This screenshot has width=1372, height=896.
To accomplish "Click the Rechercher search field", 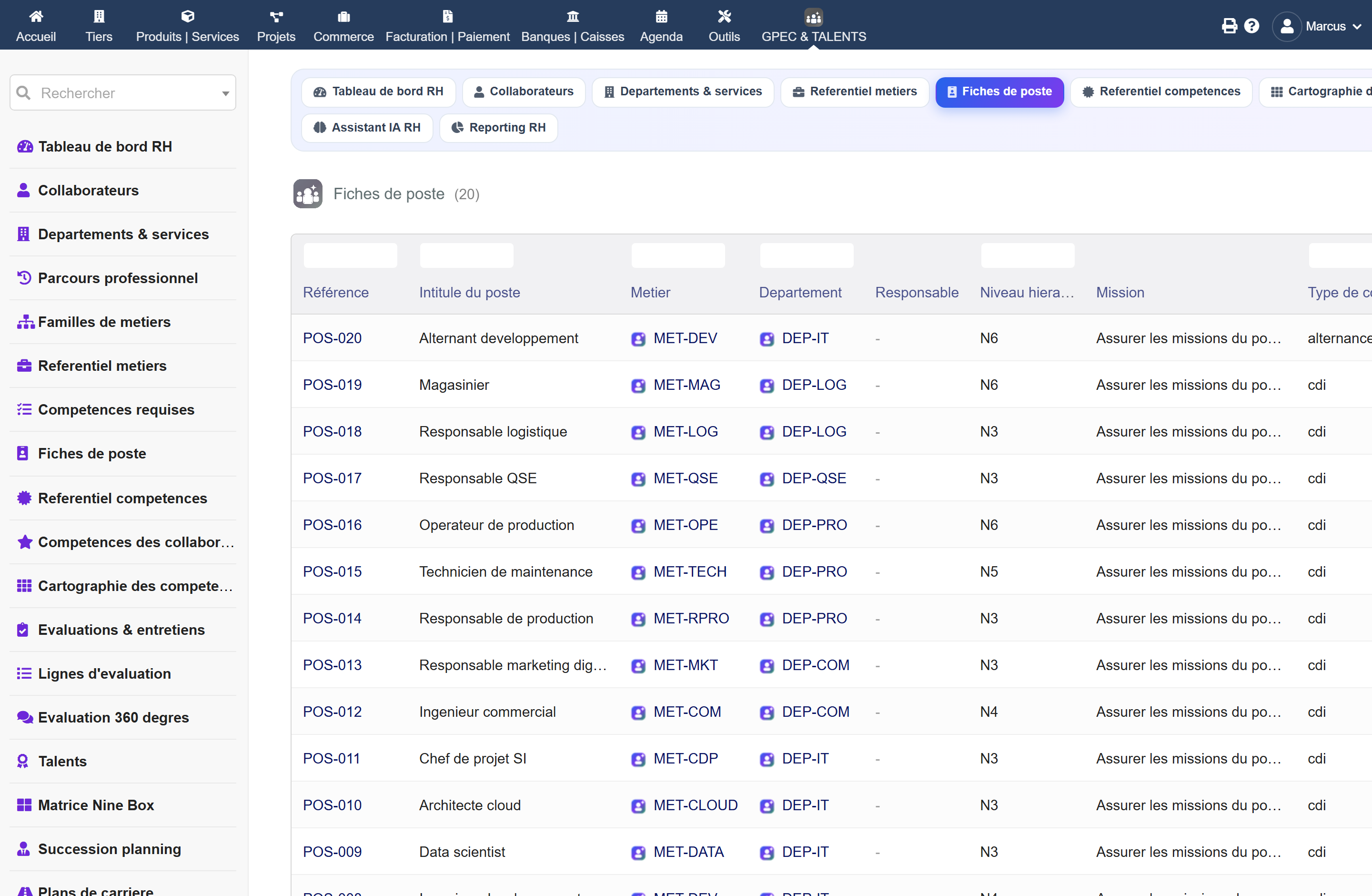I will (x=123, y=93).
